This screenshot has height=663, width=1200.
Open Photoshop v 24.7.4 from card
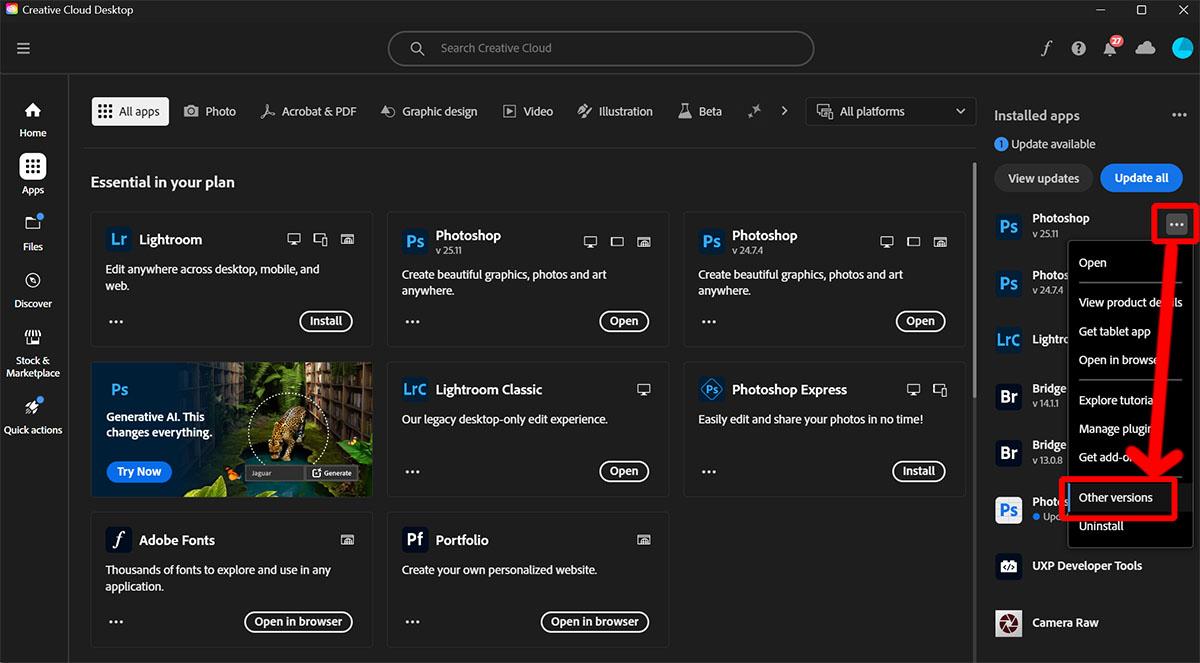(920, 321)
